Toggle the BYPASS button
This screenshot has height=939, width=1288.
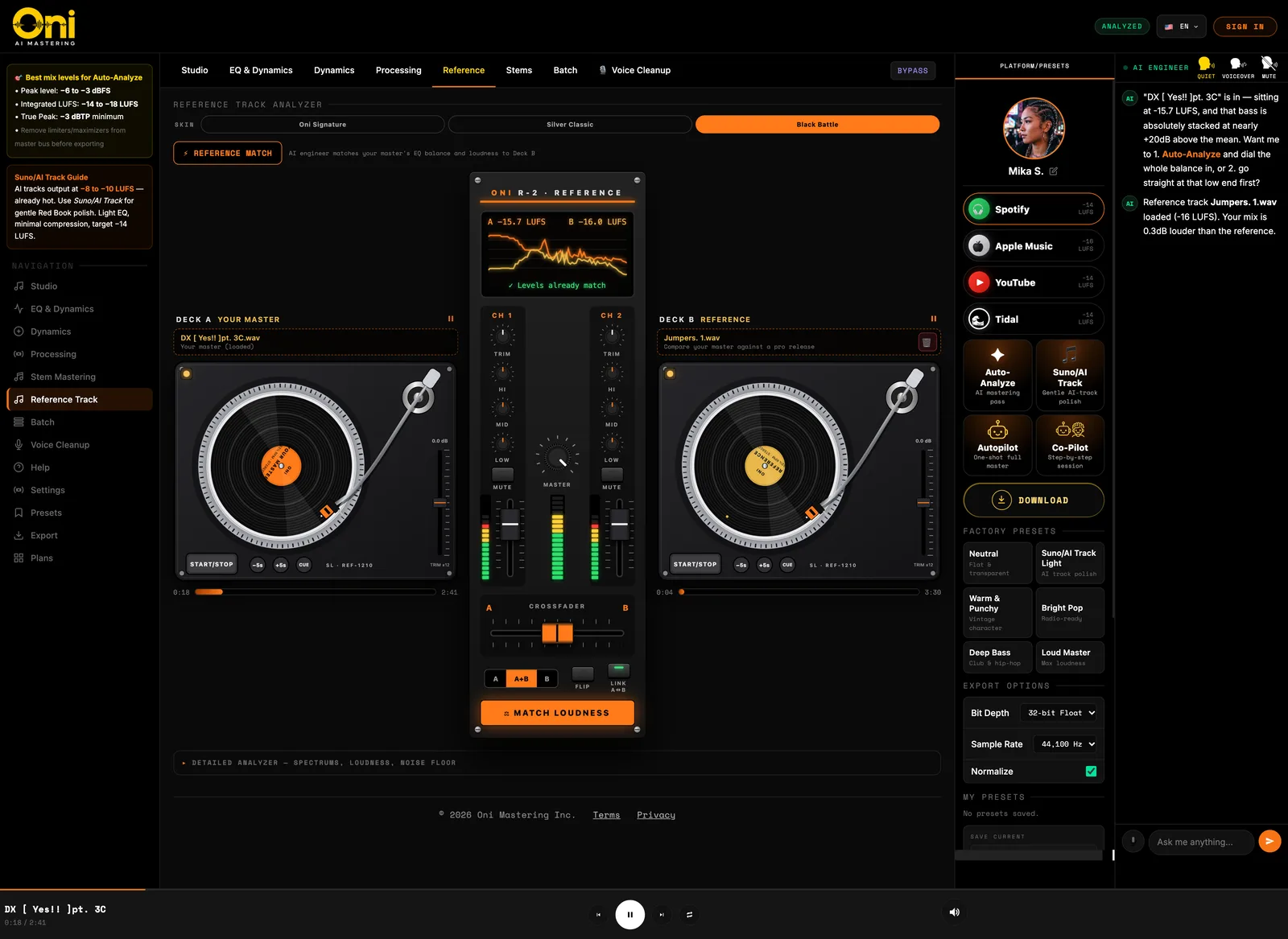point(913,71)
